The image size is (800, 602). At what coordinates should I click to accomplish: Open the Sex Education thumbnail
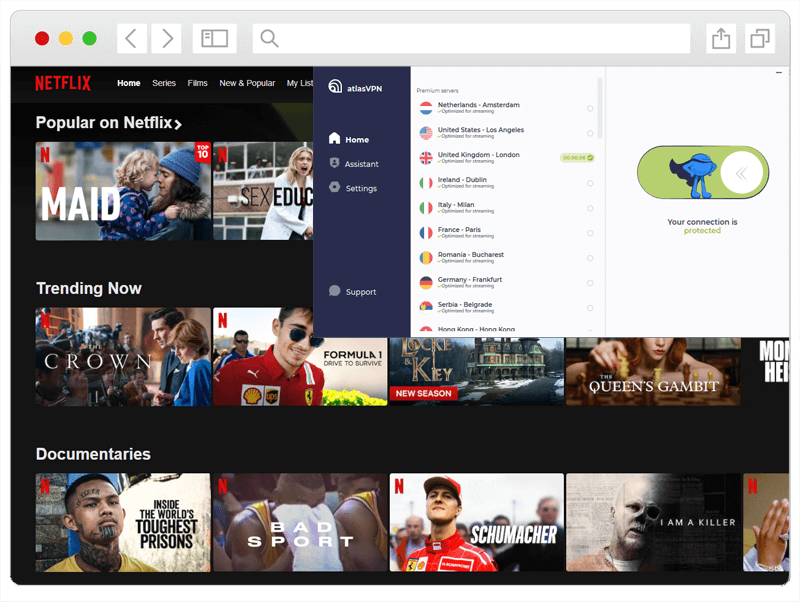pos(263,191)
